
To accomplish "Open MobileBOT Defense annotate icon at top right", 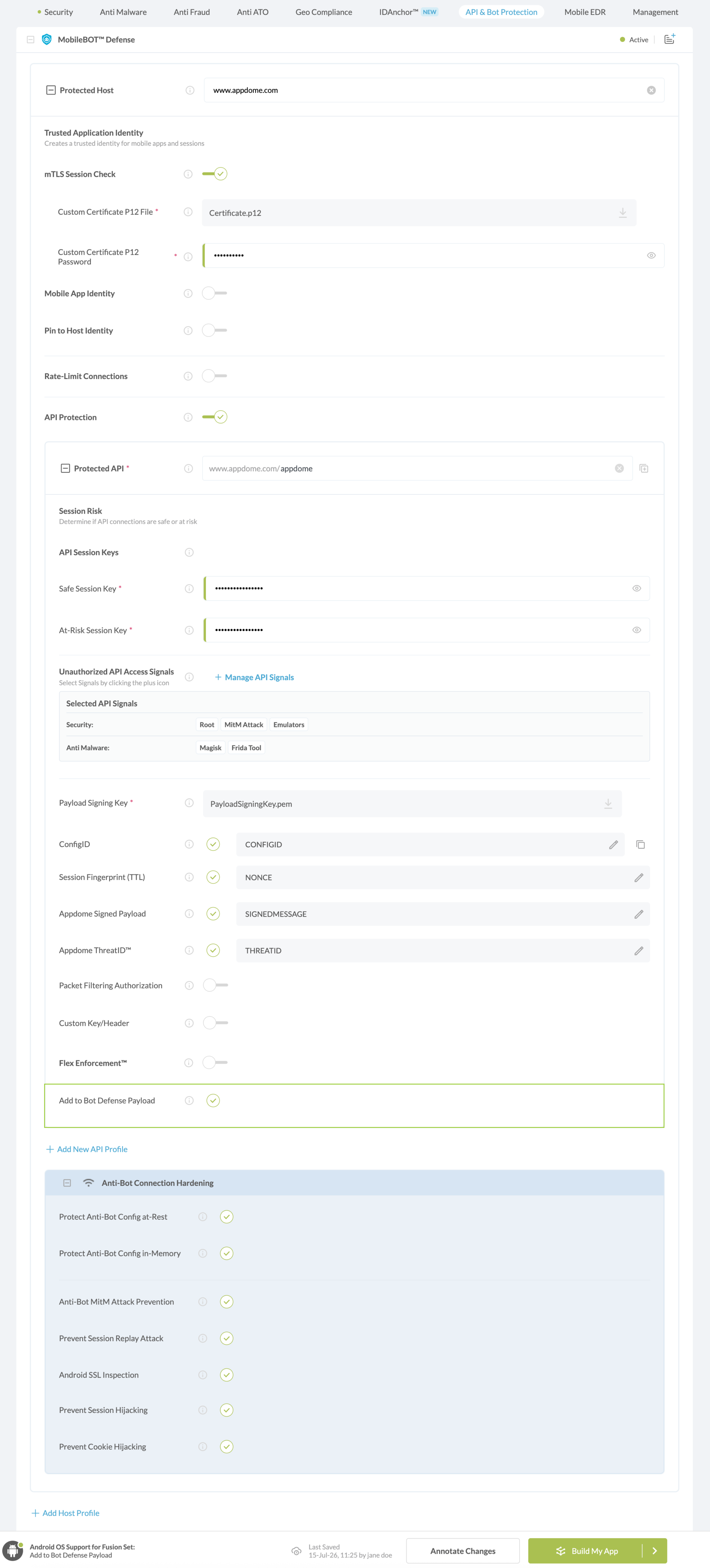I will pos(669,39).
